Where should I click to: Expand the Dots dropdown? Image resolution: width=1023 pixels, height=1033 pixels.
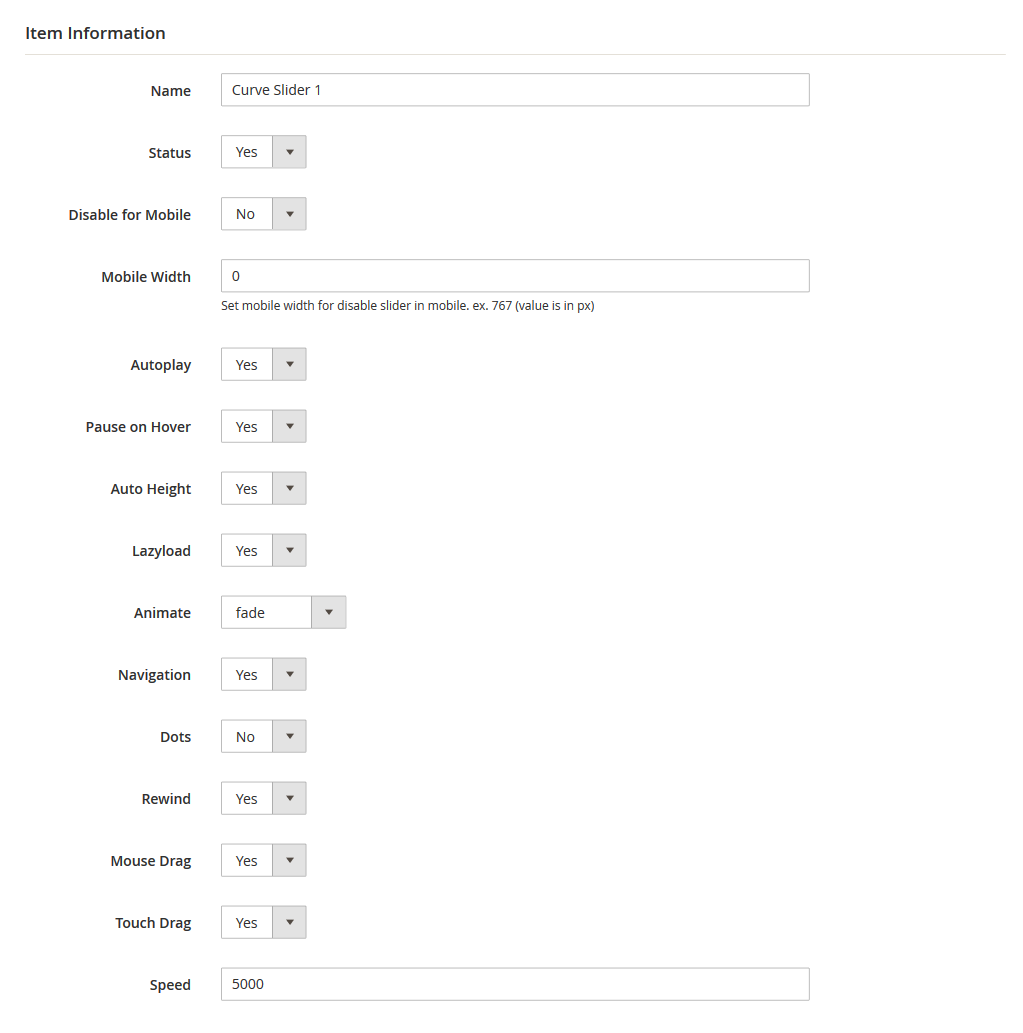(x=263, y=737)
